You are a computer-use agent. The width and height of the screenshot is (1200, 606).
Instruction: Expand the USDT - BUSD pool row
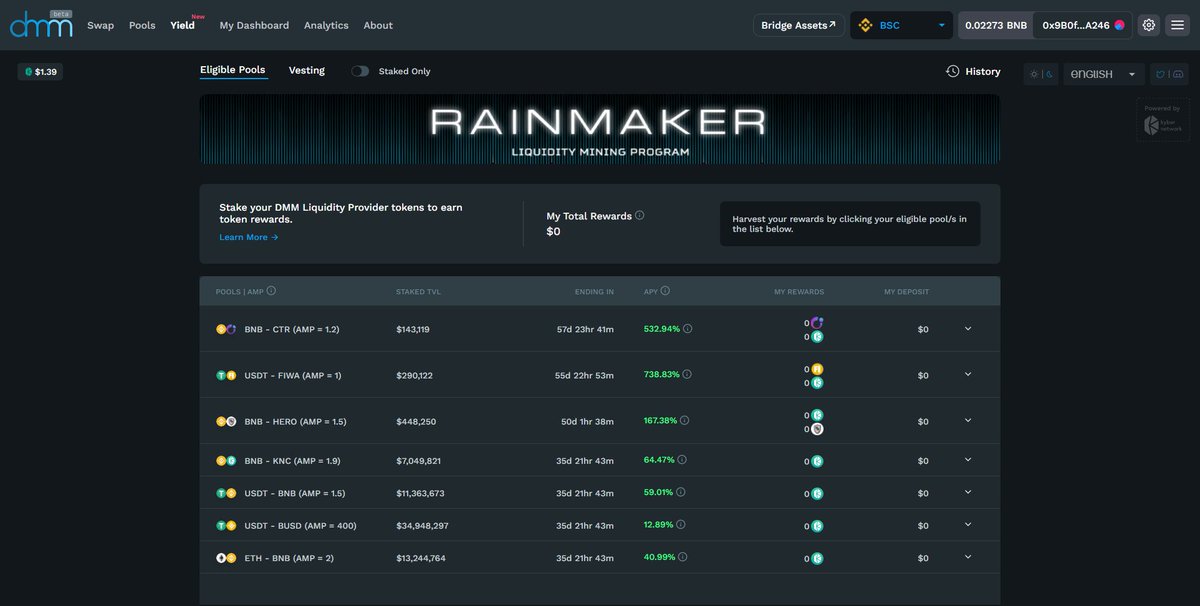point(967,524)
